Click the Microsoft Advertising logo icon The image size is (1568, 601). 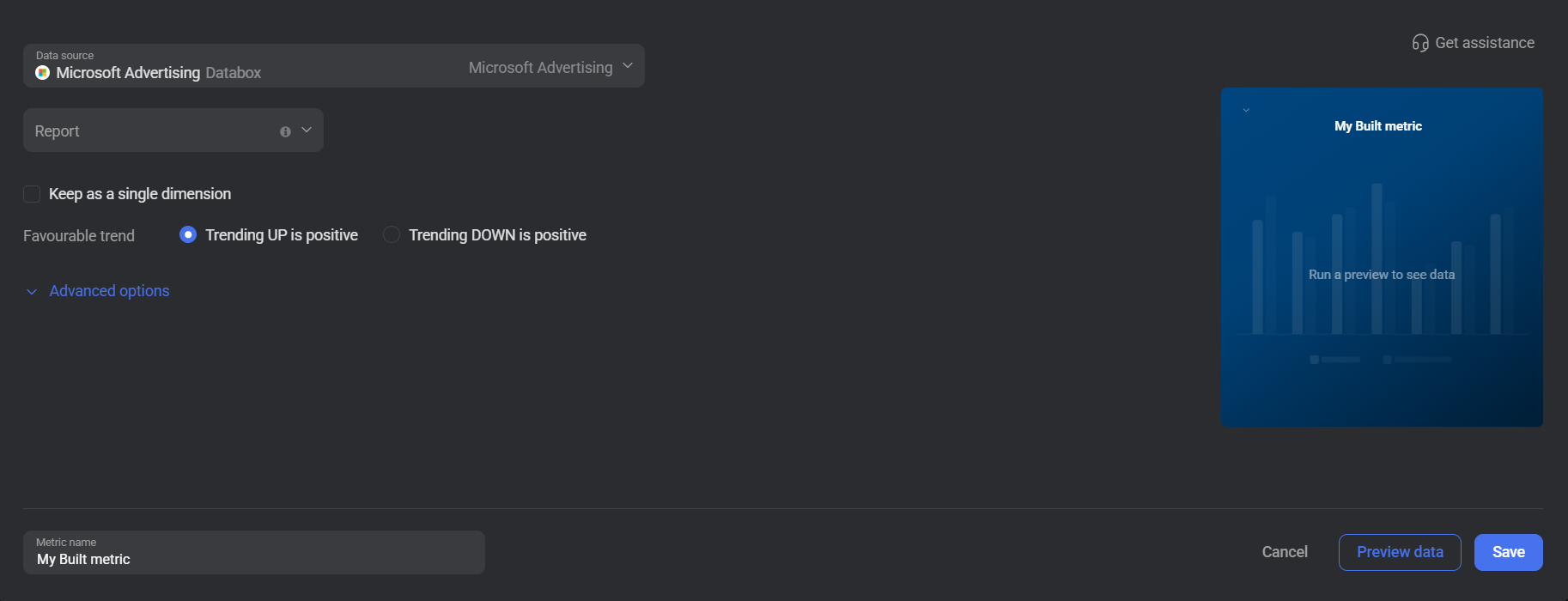pyautogui.click(x=42, y=73)
